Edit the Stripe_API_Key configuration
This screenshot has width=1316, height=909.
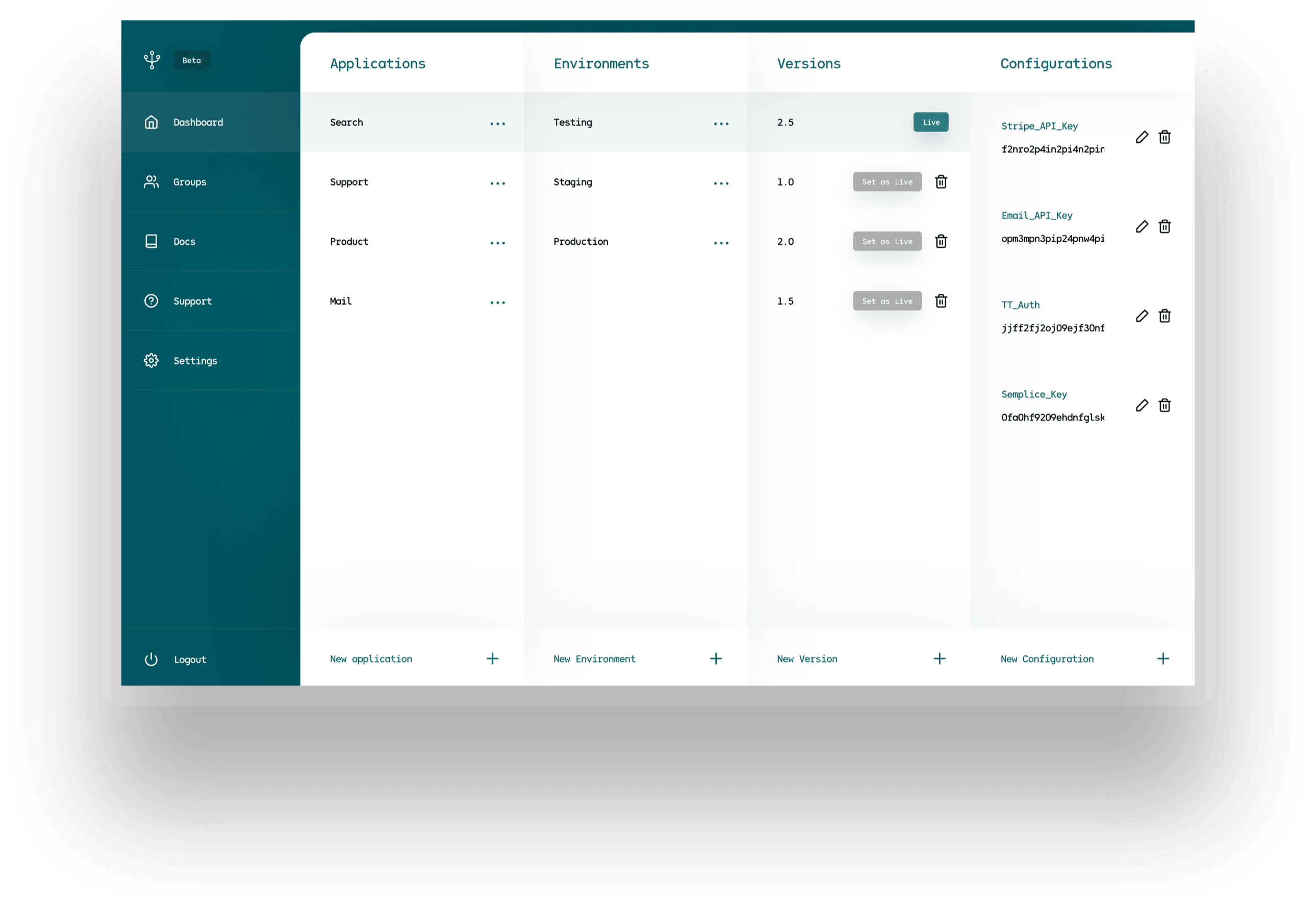(x=1142, y=137)
